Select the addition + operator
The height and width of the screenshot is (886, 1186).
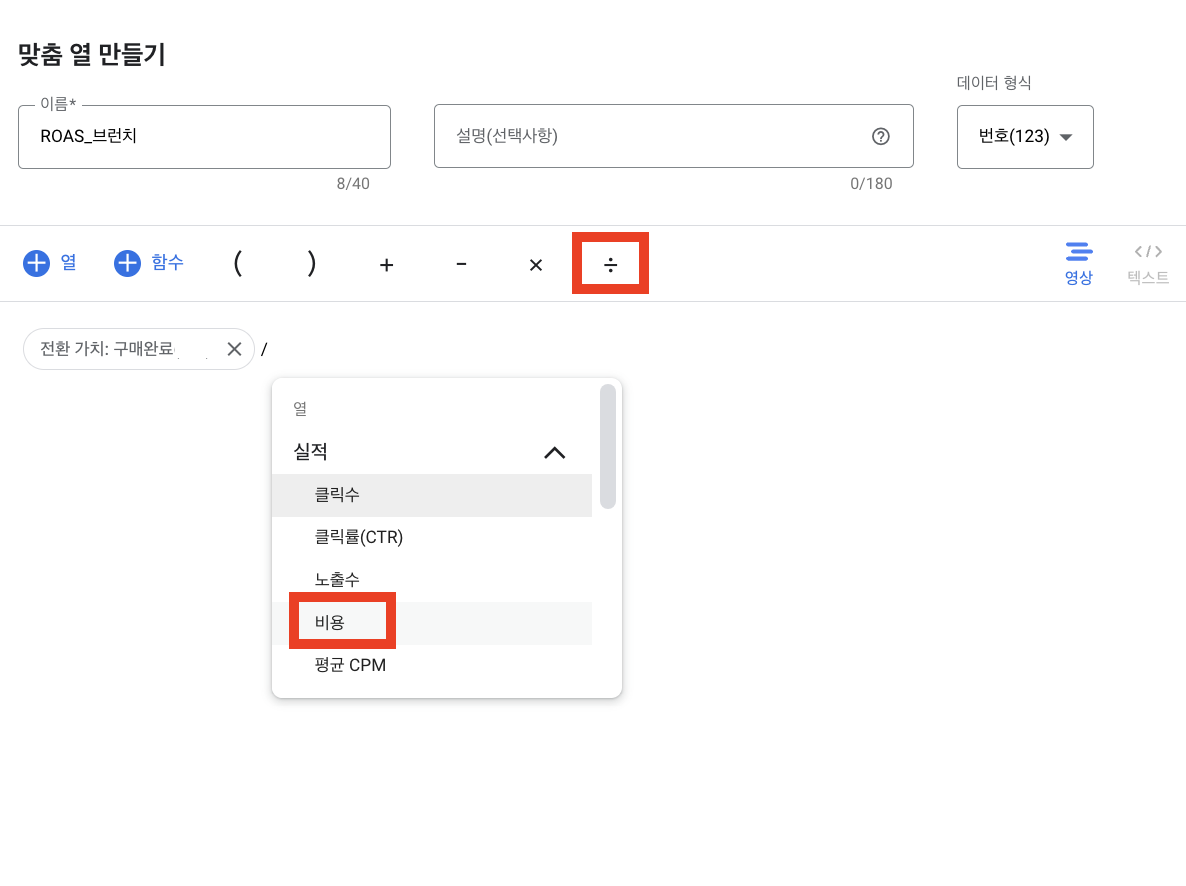(386, 264)
